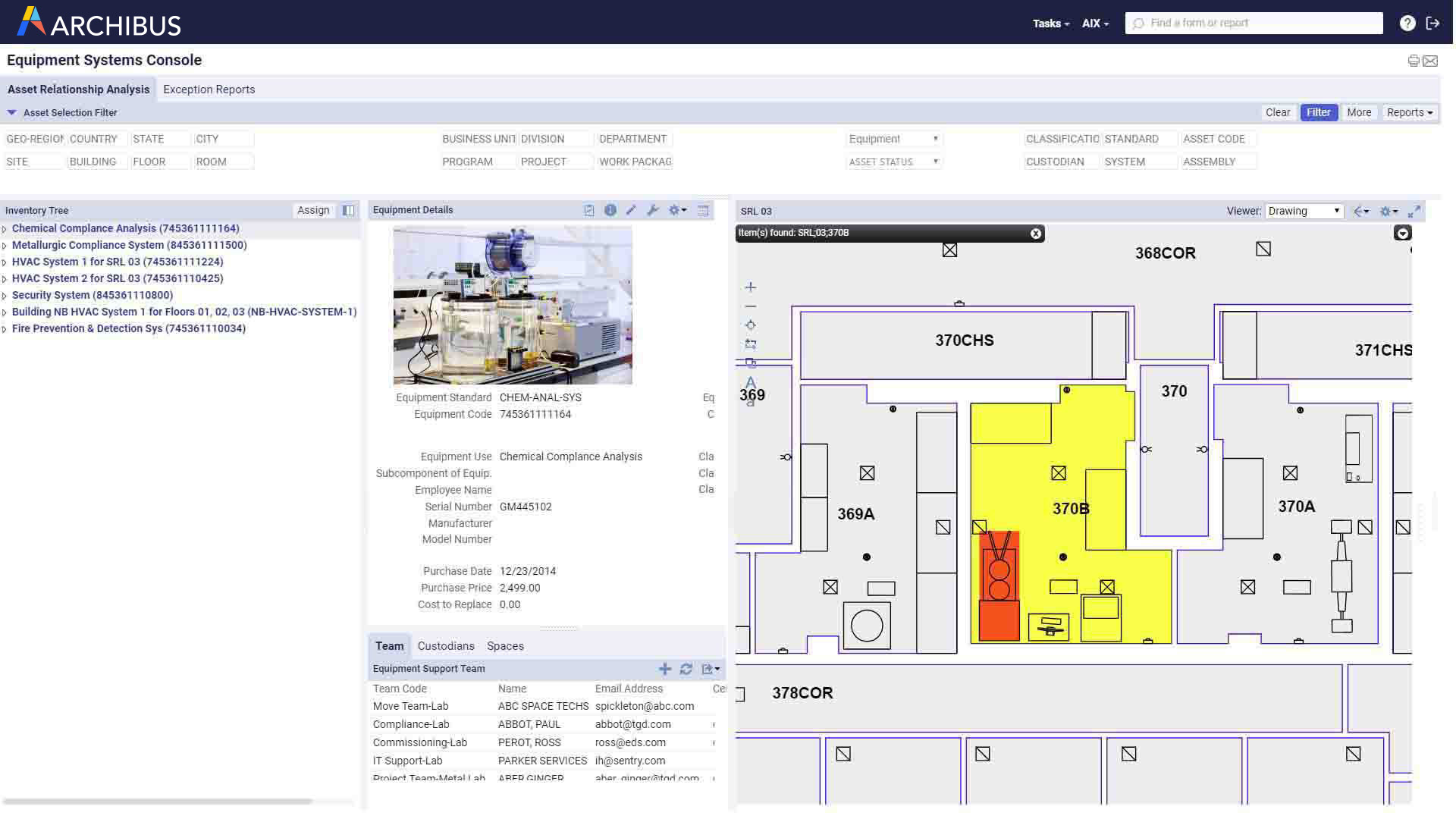The width and height of the screenshot is (1456, 819).
Task: Edit equipment details with the pencil icon
Action: tap(632, 210)
